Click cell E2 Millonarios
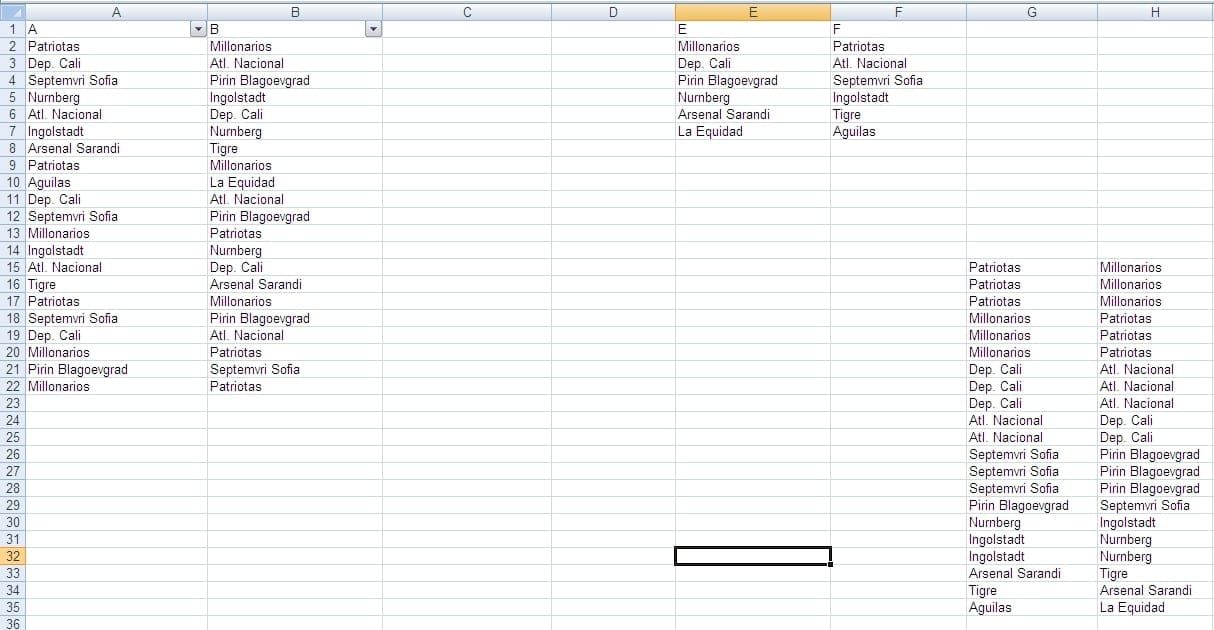Viewport: 1214px width, 630px height. click(x=753, y=46)
